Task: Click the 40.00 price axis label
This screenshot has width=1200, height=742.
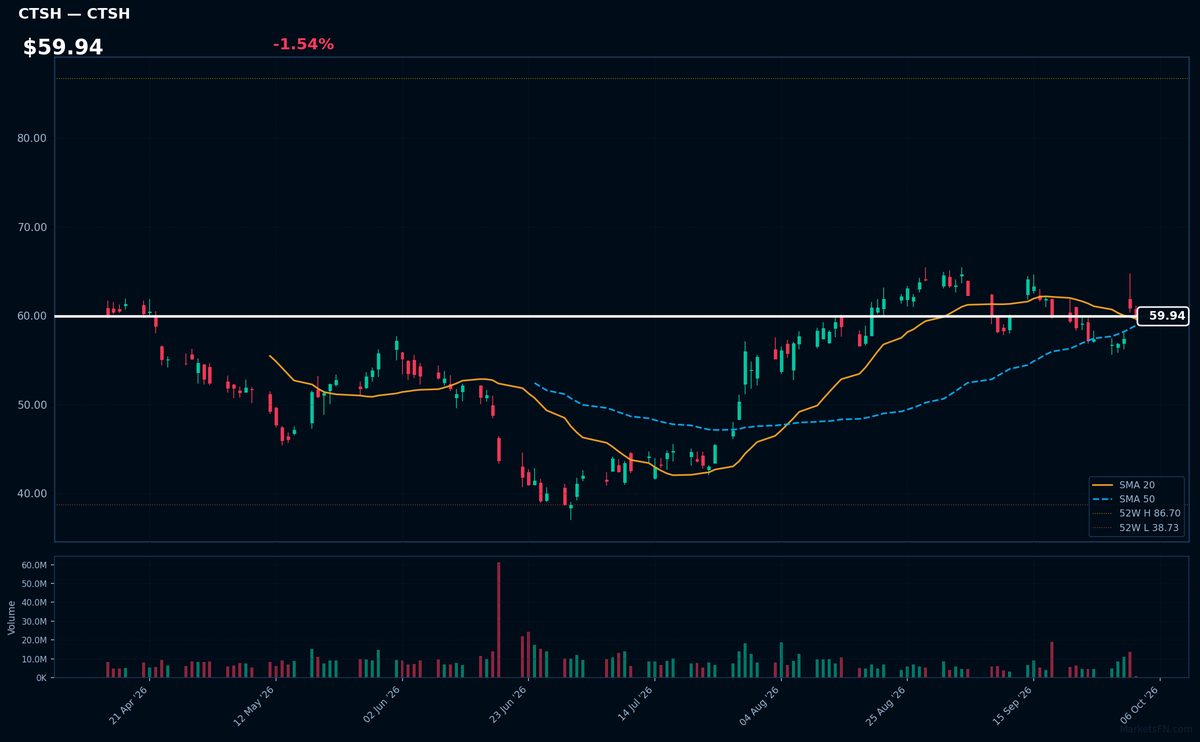Action: point(32,494)
